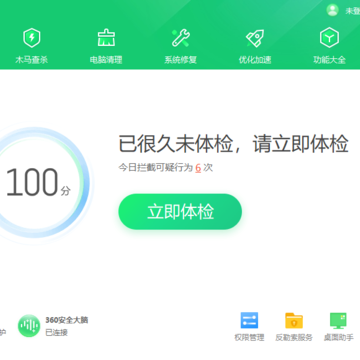Open 电脑清理 broom cleanup icon

tap(106, 38)
